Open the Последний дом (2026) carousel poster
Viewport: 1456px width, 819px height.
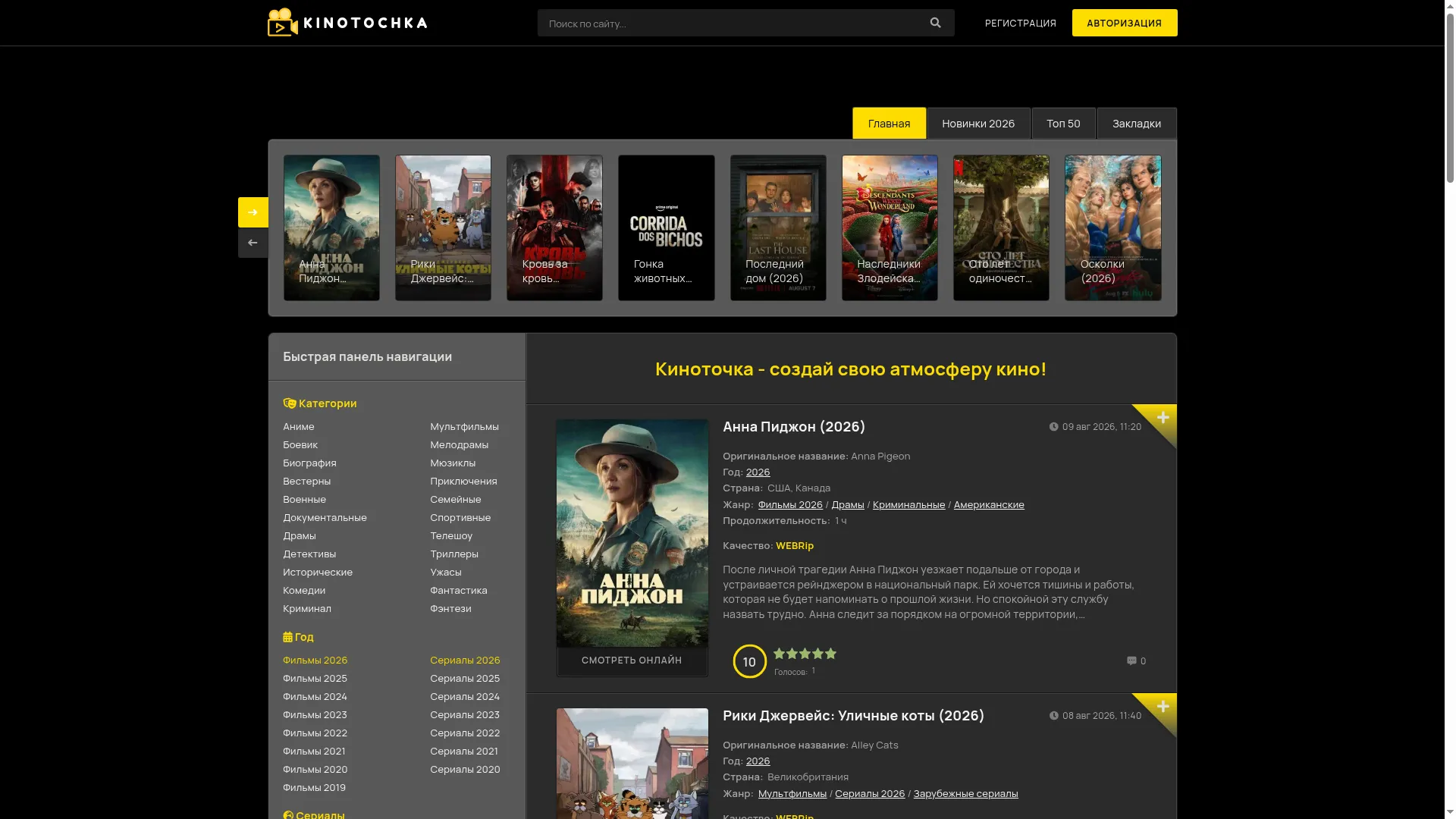(x=778, y=227)
